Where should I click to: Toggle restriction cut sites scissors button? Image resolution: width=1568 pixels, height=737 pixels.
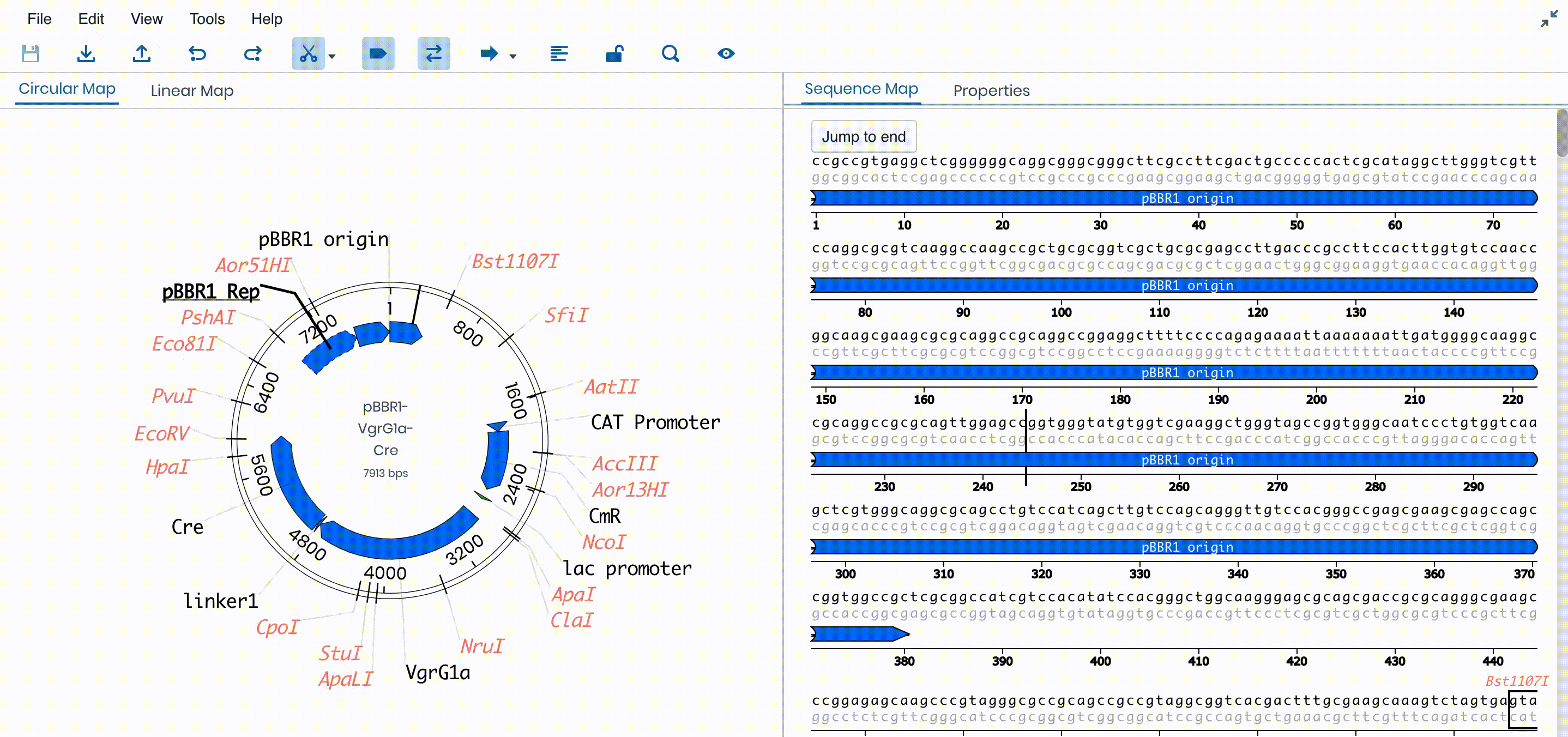click(x=308, y=53)
